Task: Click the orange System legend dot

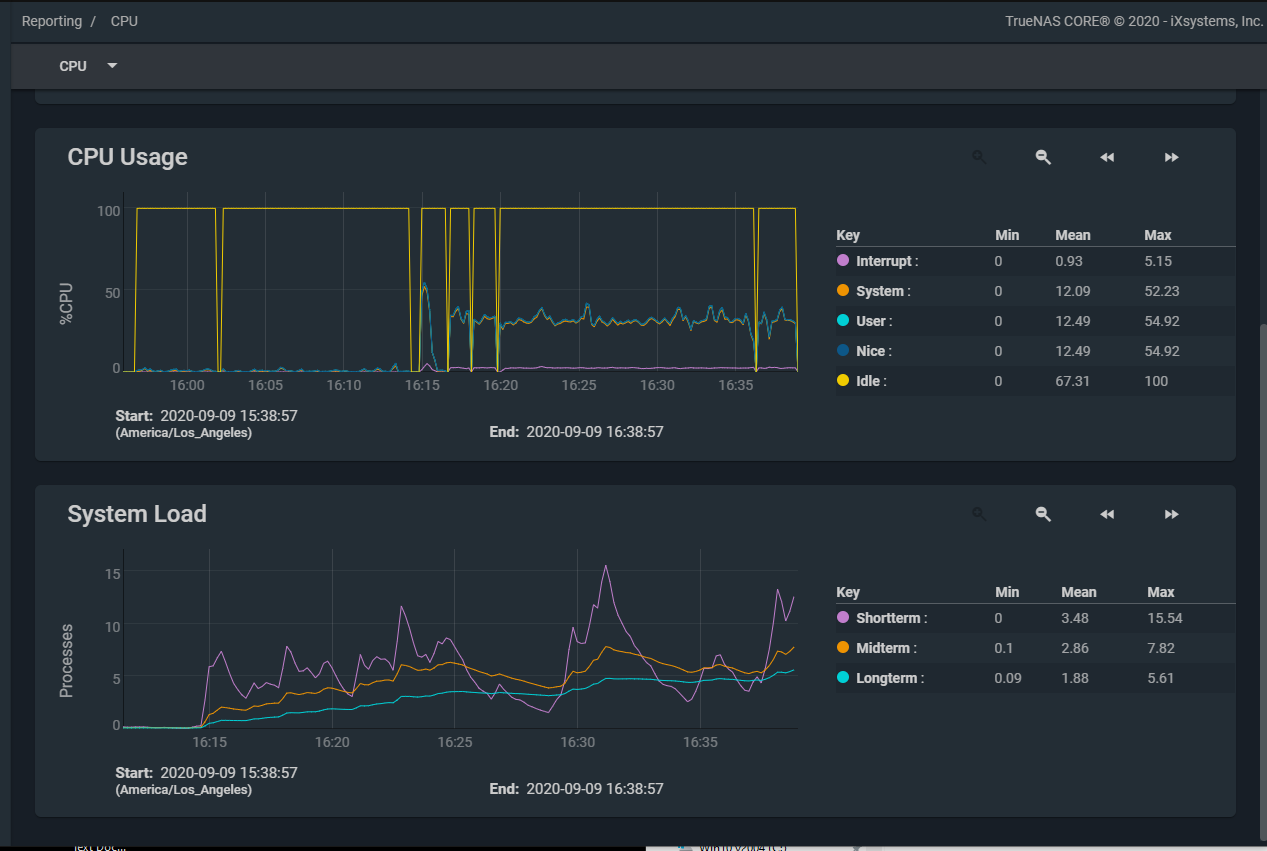Action: 843,291
